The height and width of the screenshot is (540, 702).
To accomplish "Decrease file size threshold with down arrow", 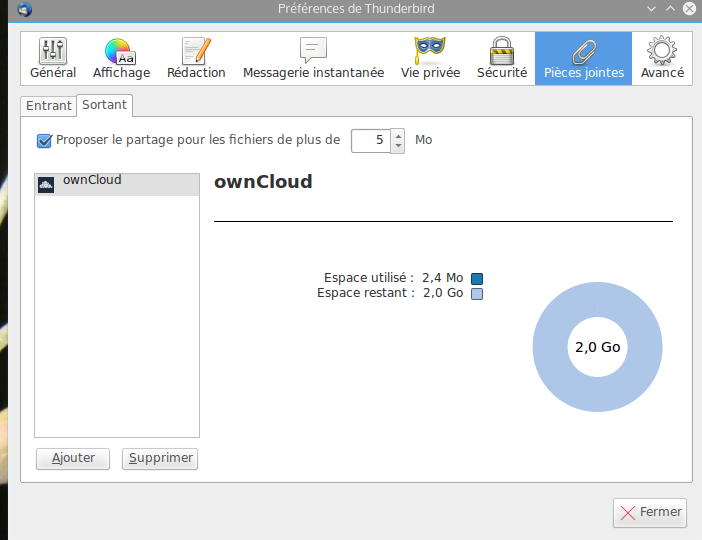I will click(398, 146).
